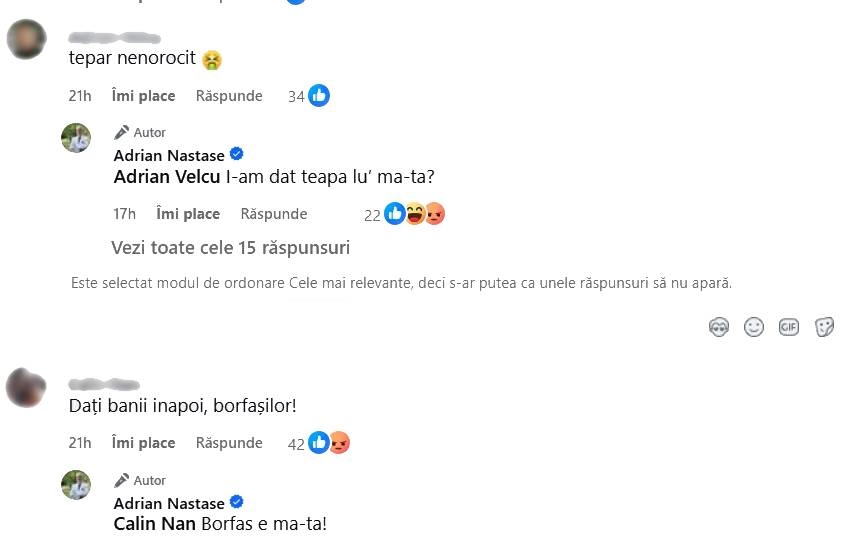
Task: Open the Calin Nan mention link
Action: click(x=155, y=523)
